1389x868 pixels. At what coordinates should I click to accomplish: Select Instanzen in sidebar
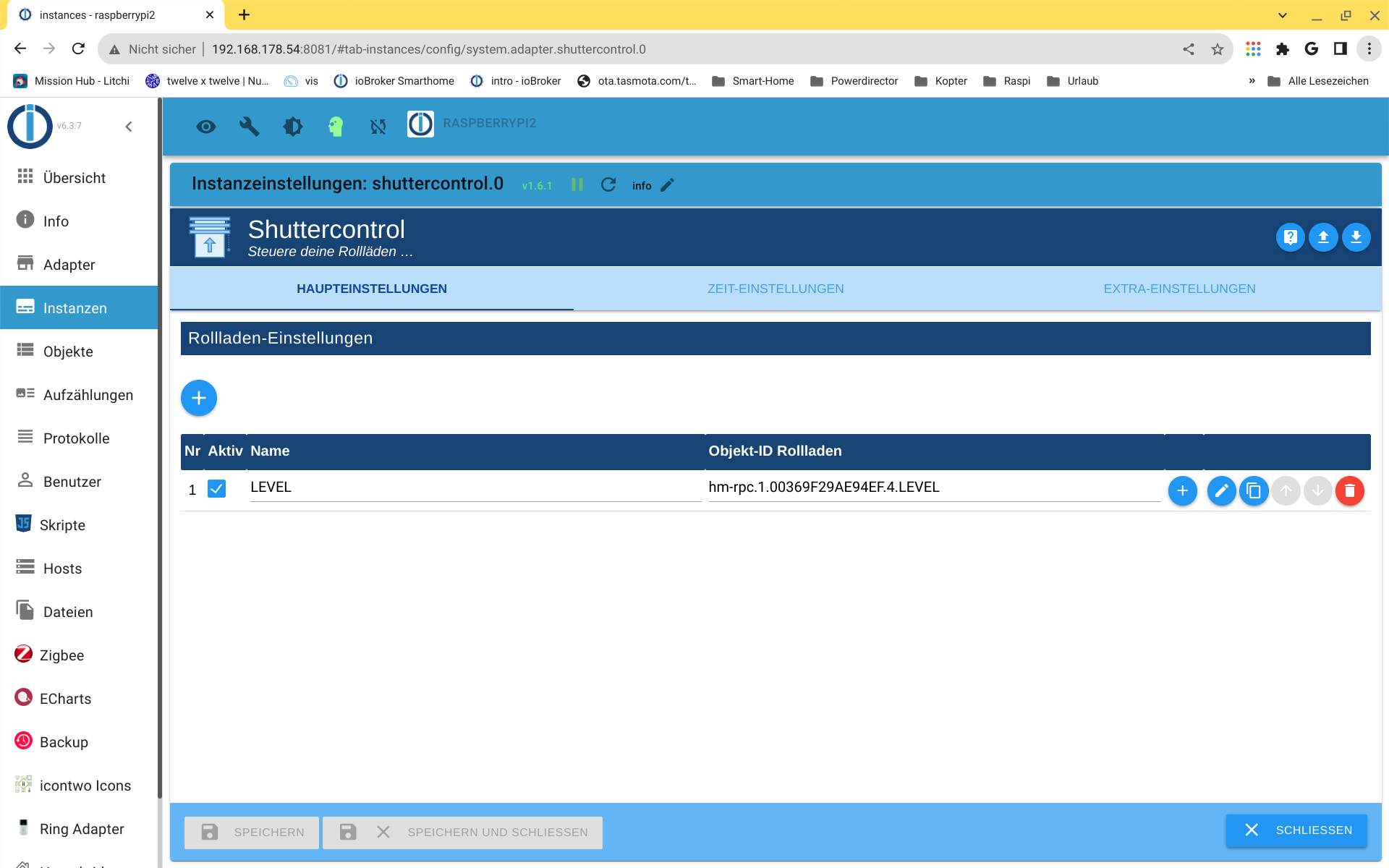79,308
